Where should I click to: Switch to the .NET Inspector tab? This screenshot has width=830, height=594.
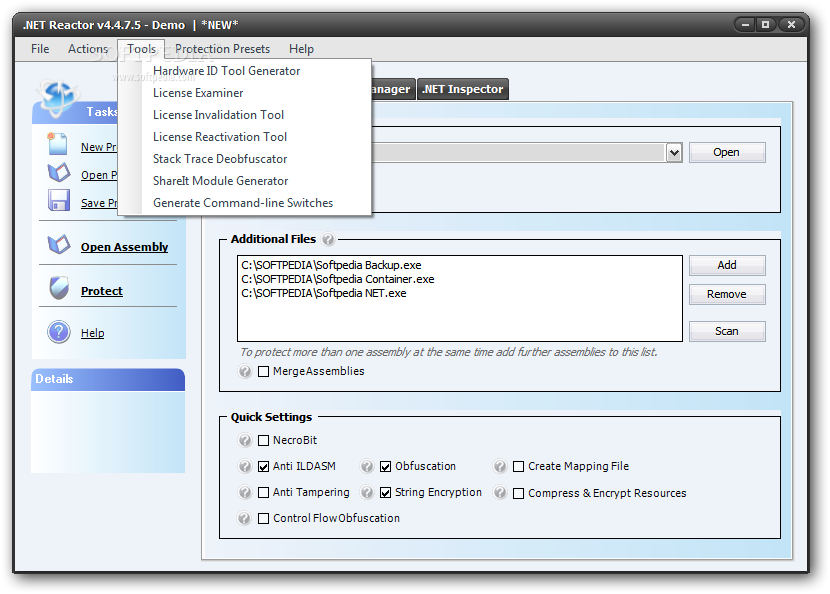pyautogui.click(x=463, y=89)
